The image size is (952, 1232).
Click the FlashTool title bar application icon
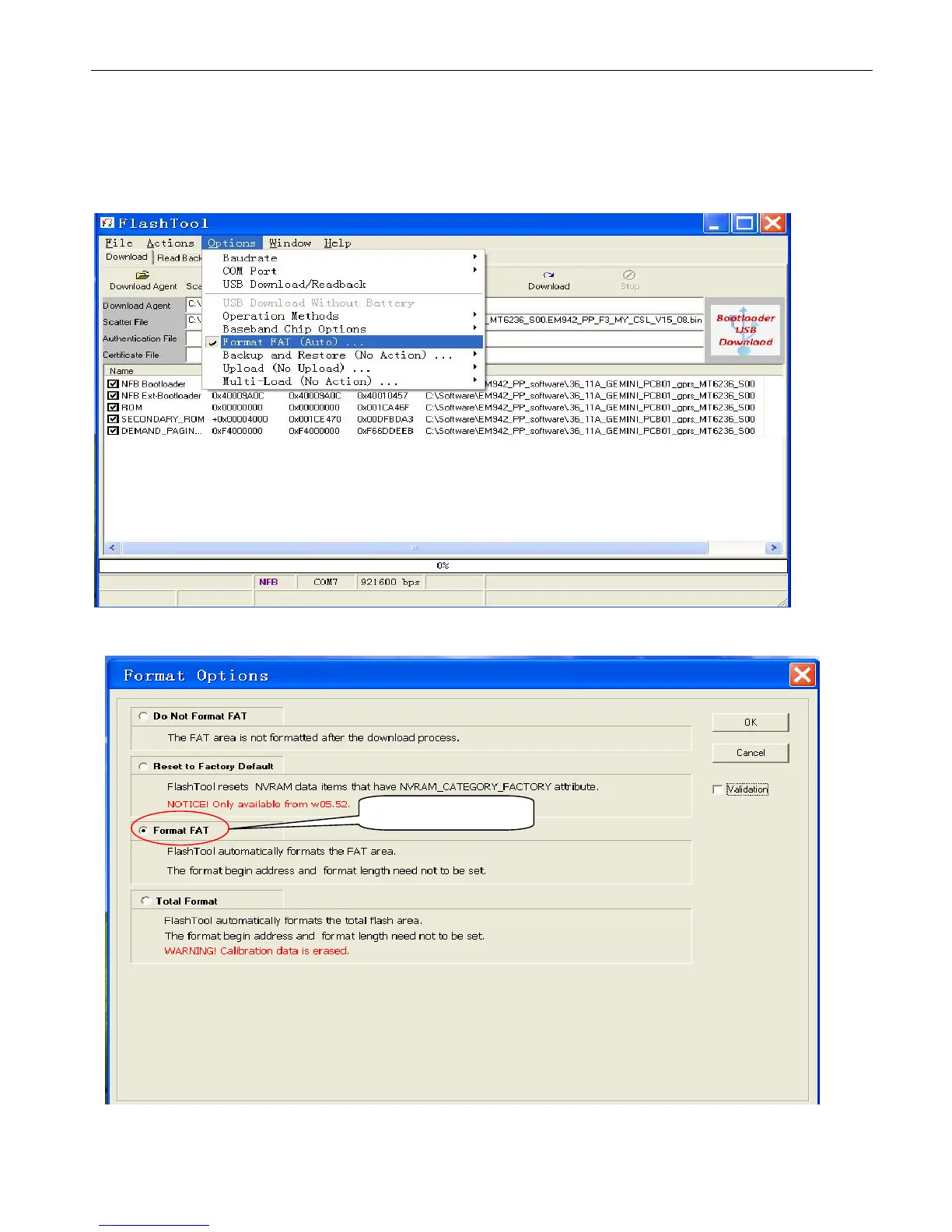108,223
